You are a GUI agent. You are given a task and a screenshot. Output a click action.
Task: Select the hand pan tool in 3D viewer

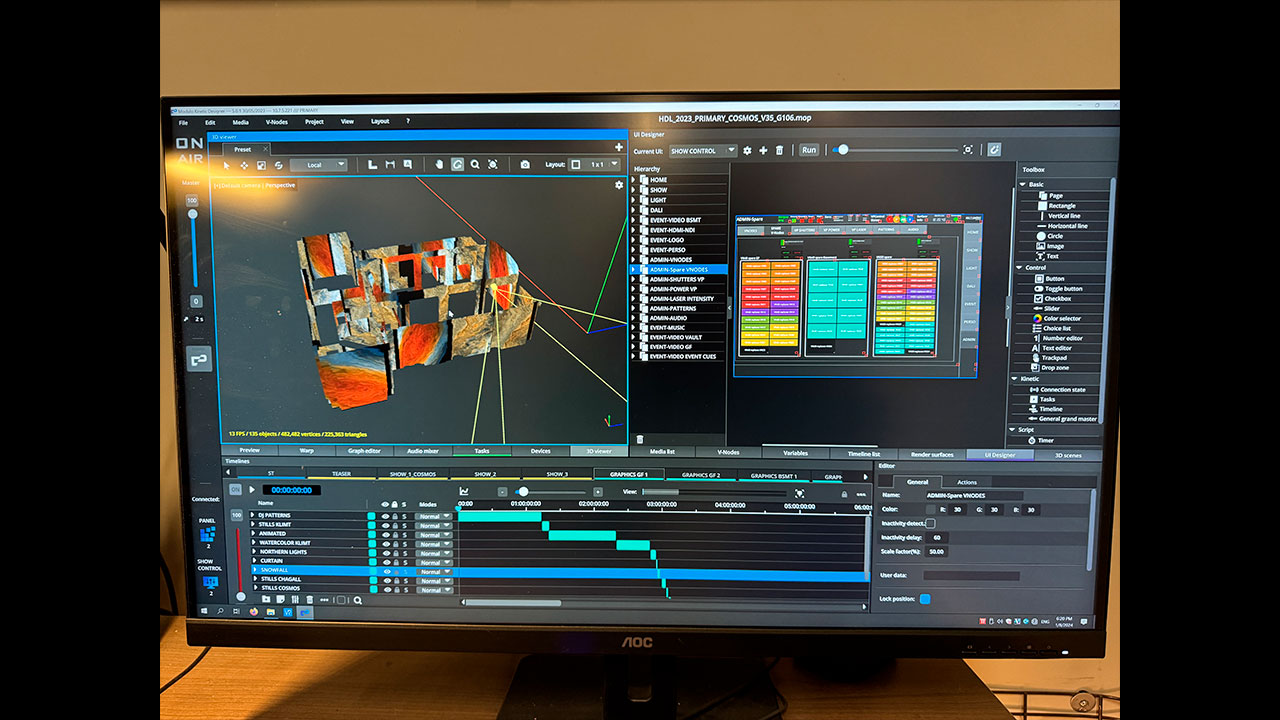[438, 165]
